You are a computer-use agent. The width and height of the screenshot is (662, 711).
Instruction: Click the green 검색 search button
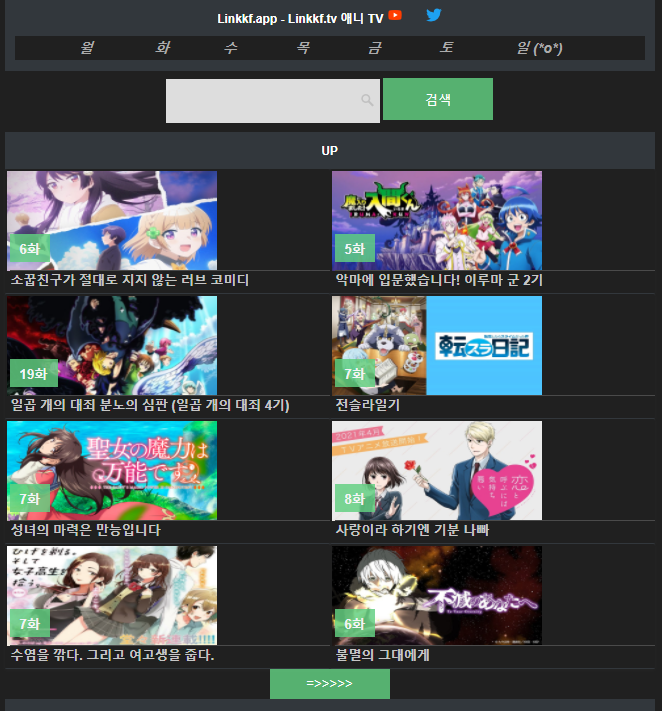tap(438, 99)
